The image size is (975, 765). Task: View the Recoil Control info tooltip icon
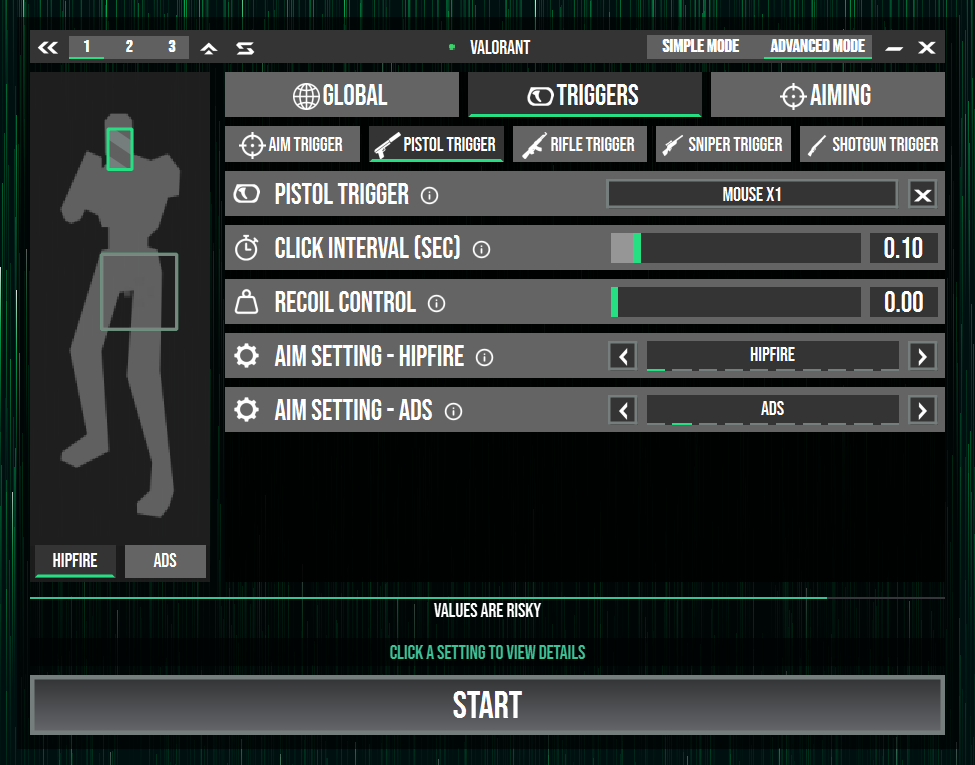coord(436,303)
